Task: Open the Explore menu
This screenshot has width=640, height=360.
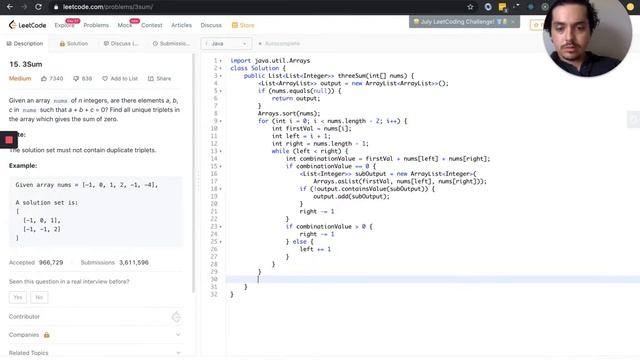Action: tap(64, 25)
